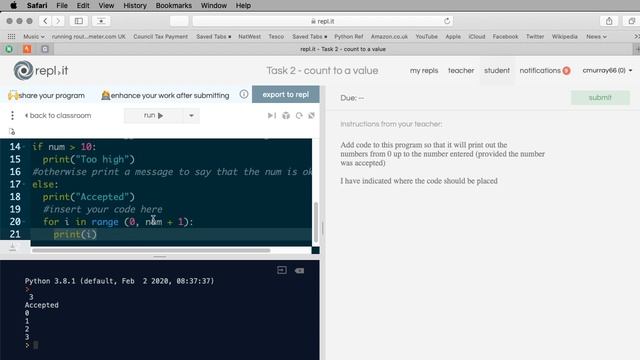Go back to classroom
640x360 pixels.
[58, 116]
